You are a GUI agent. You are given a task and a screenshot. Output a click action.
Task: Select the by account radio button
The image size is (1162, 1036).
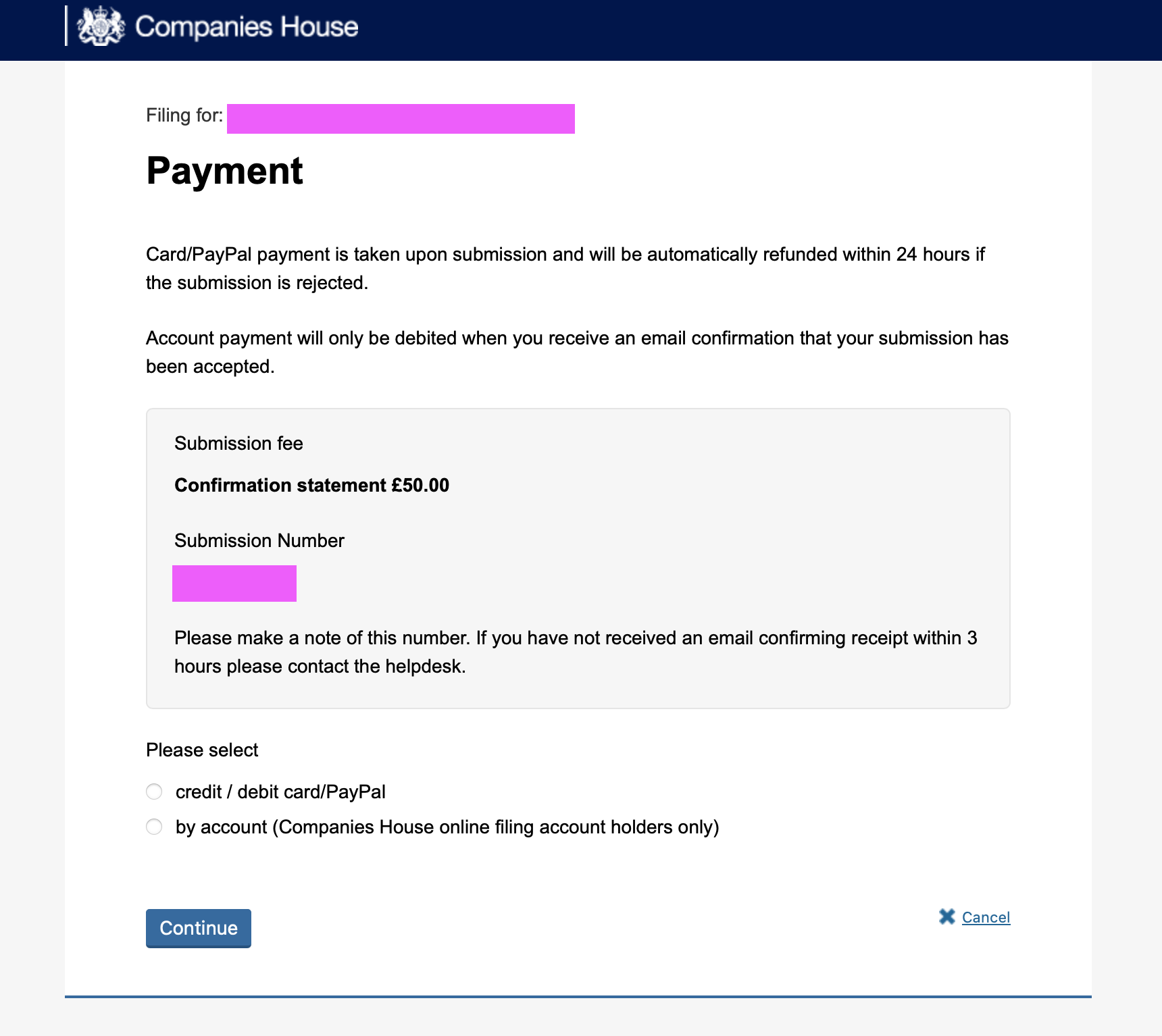(154, 827)
